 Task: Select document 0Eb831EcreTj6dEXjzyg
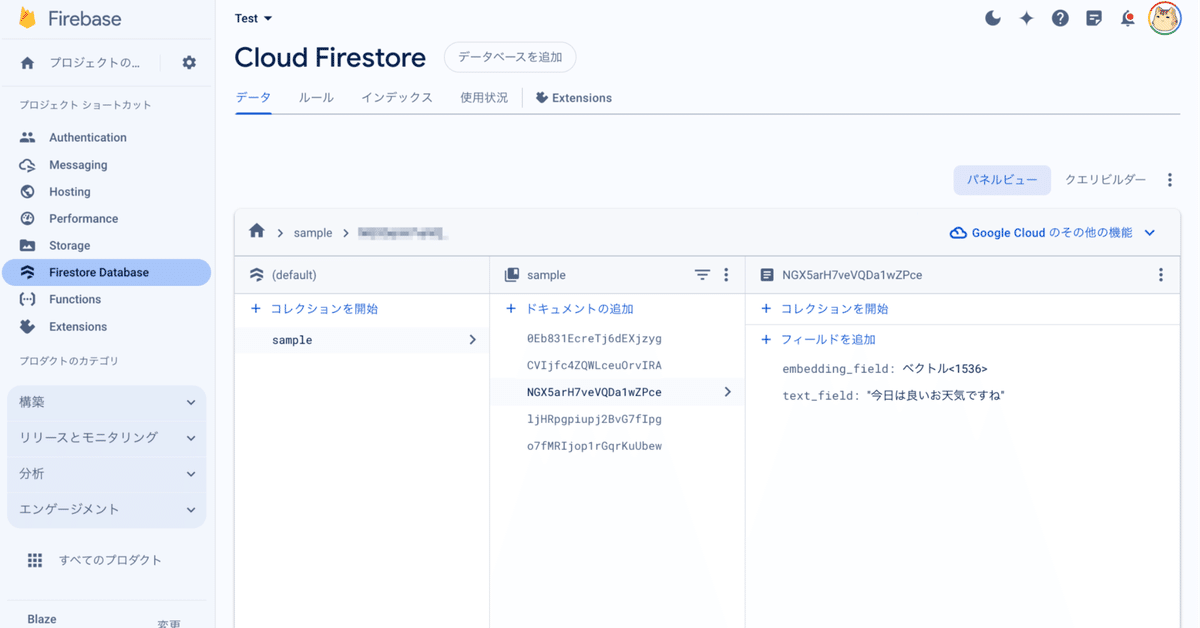tap(594, 339)
